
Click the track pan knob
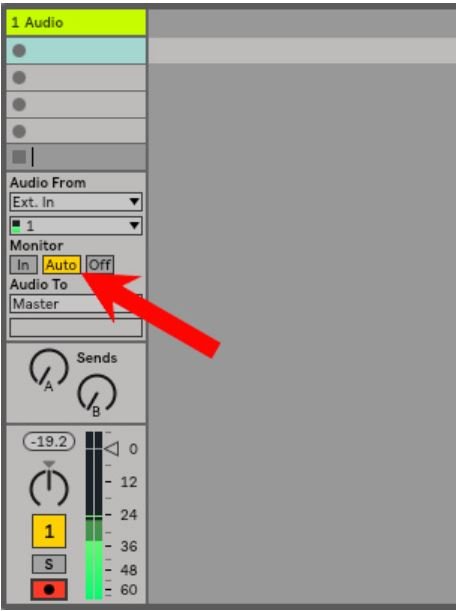point(49,488)
